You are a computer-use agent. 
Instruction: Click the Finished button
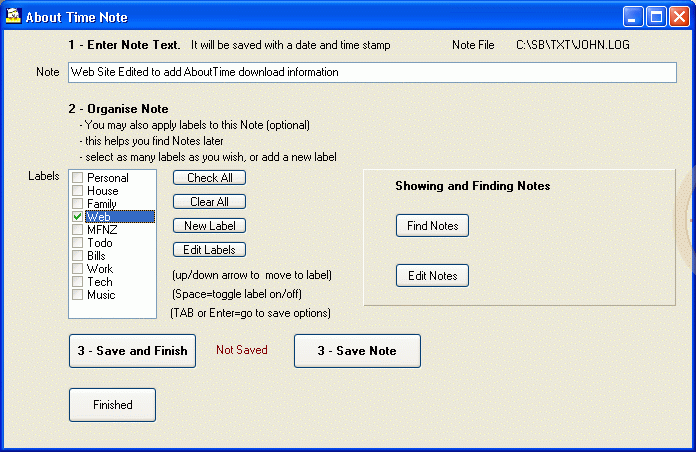112,405
